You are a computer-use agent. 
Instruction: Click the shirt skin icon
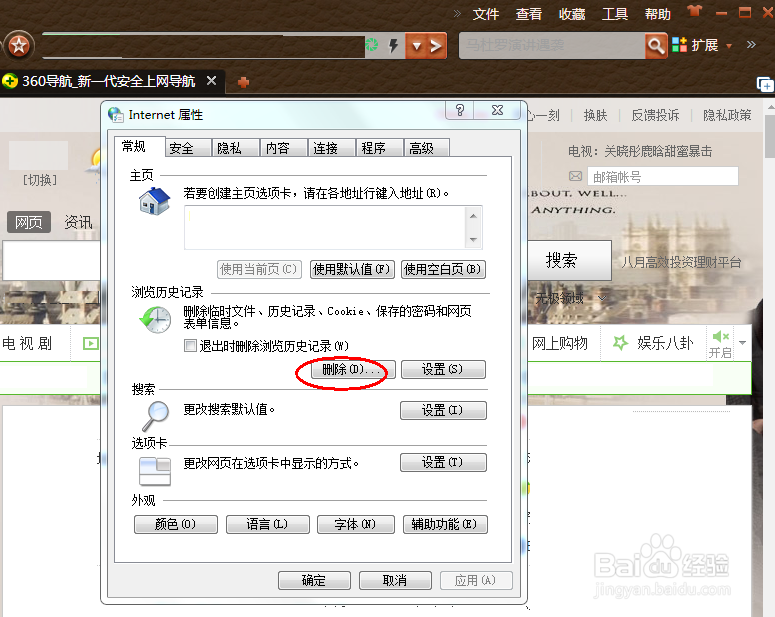tap(694, 10)
